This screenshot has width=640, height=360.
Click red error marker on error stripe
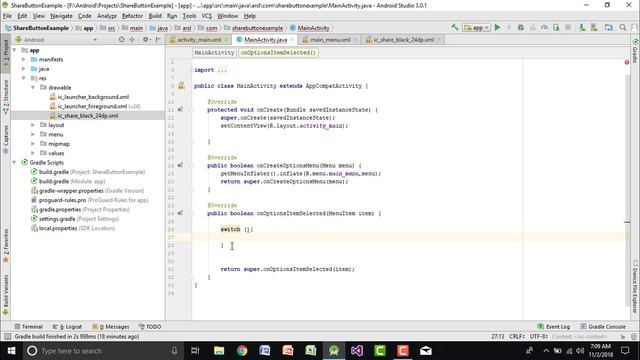pyautogui.click(x=627, y=222)
